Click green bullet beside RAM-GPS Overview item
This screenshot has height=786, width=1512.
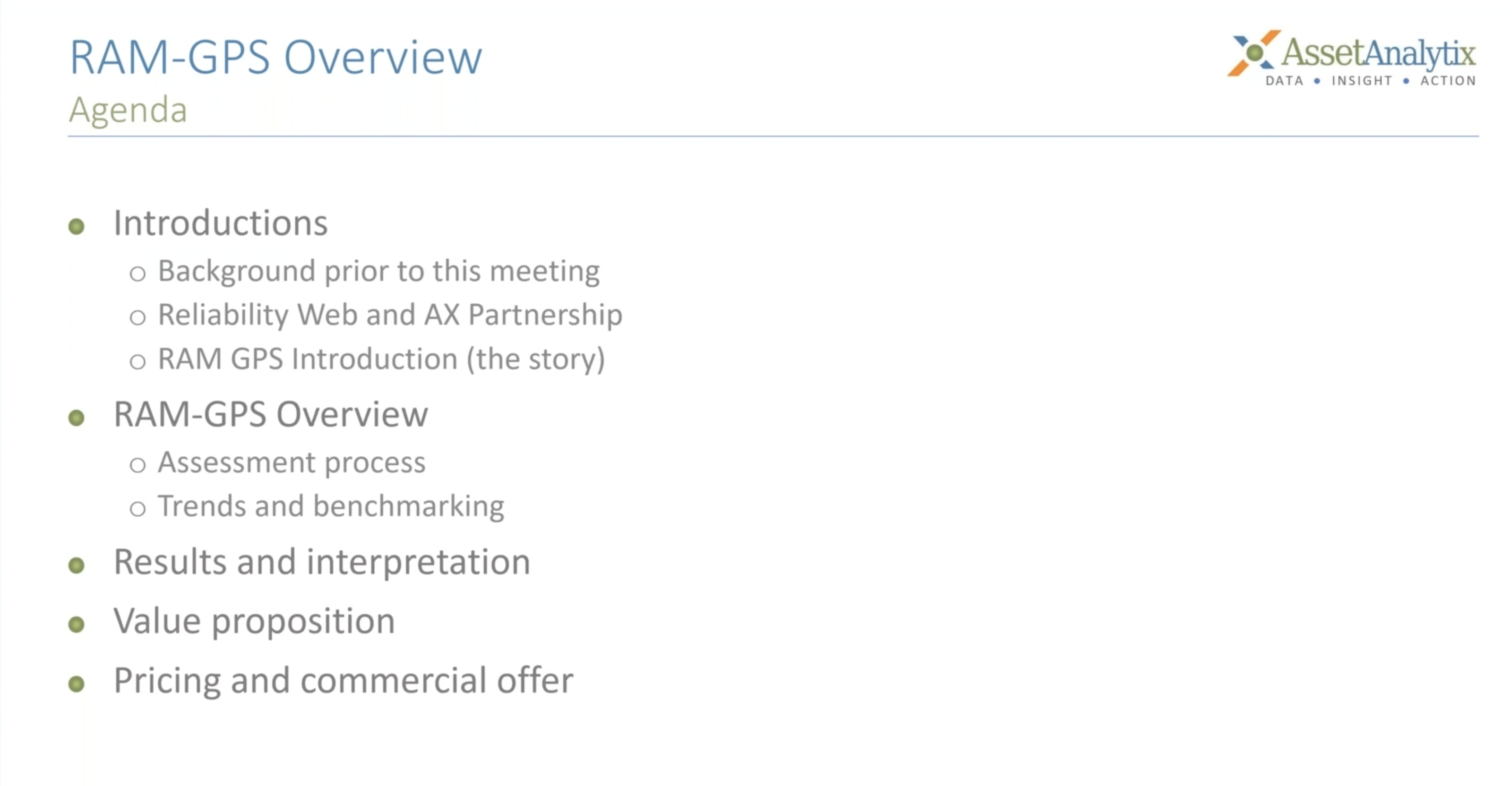[x=76, y=418]
